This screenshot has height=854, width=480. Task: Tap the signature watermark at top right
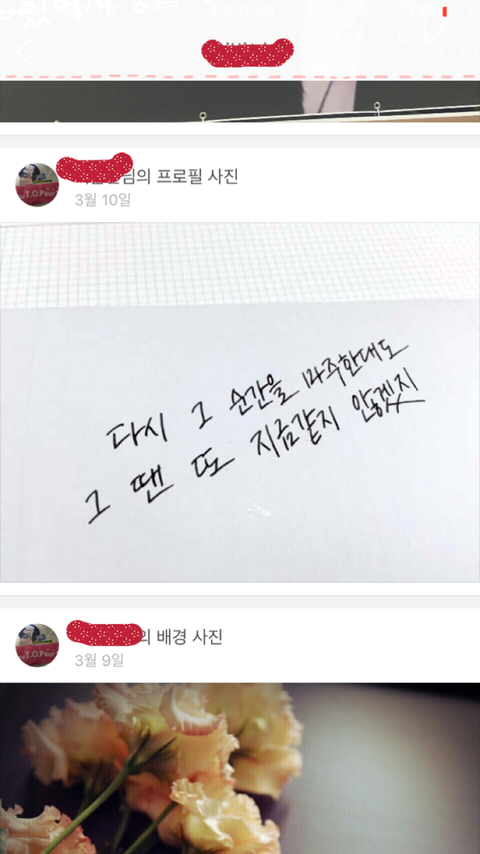point(438,34)
